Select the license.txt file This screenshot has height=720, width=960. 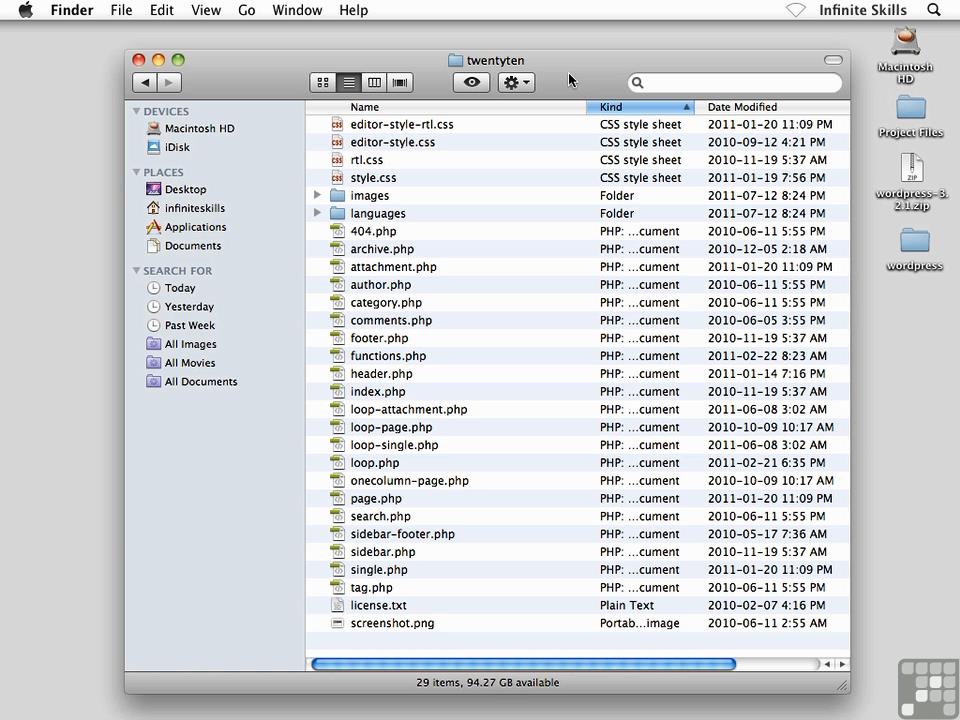(577, 605)
